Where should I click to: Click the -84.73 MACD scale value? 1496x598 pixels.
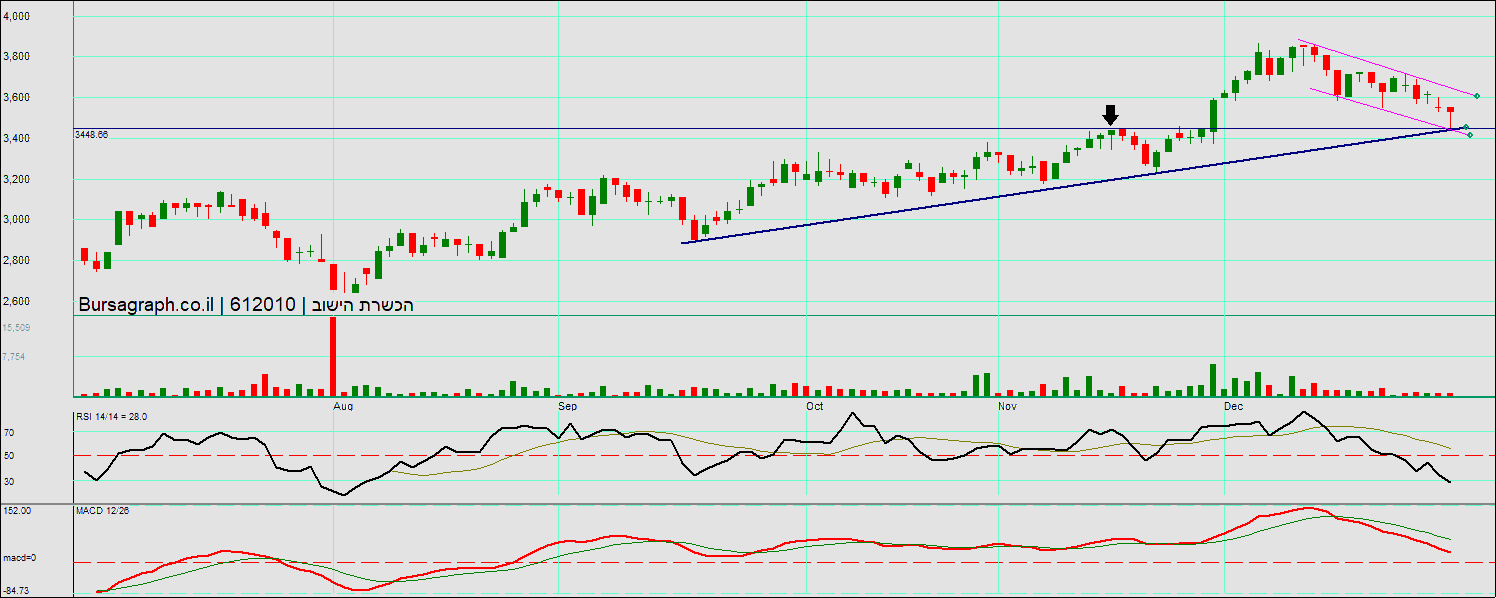tap(16, 591)
